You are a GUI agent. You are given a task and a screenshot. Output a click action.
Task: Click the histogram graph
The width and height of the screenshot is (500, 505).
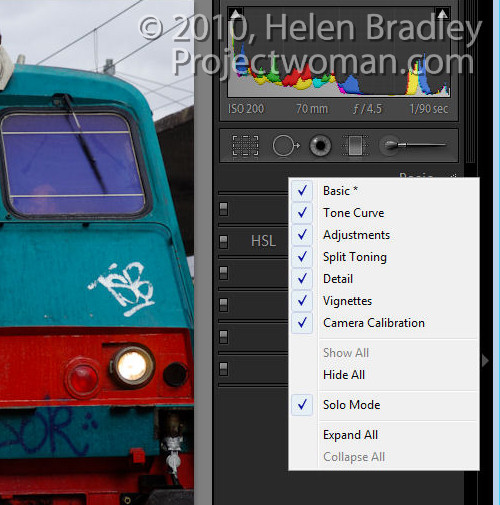tap(339, 52)
